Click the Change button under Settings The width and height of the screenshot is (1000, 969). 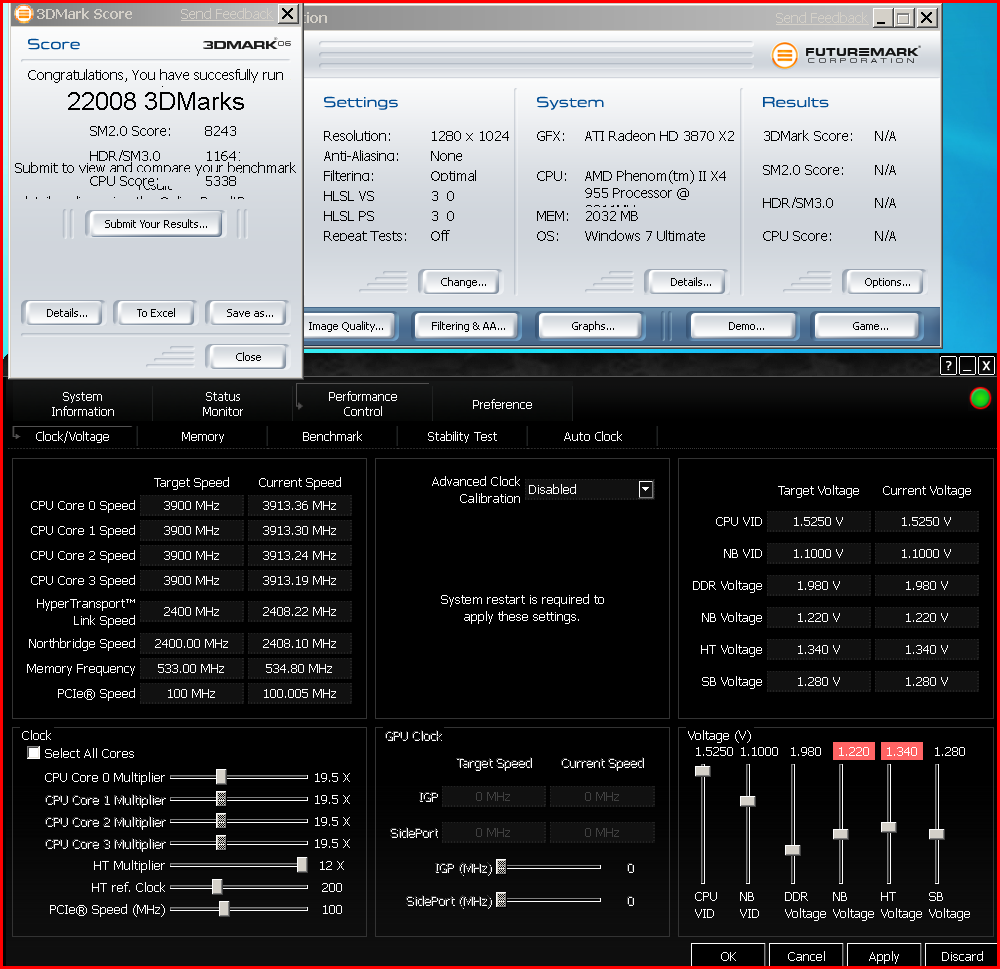463,282
